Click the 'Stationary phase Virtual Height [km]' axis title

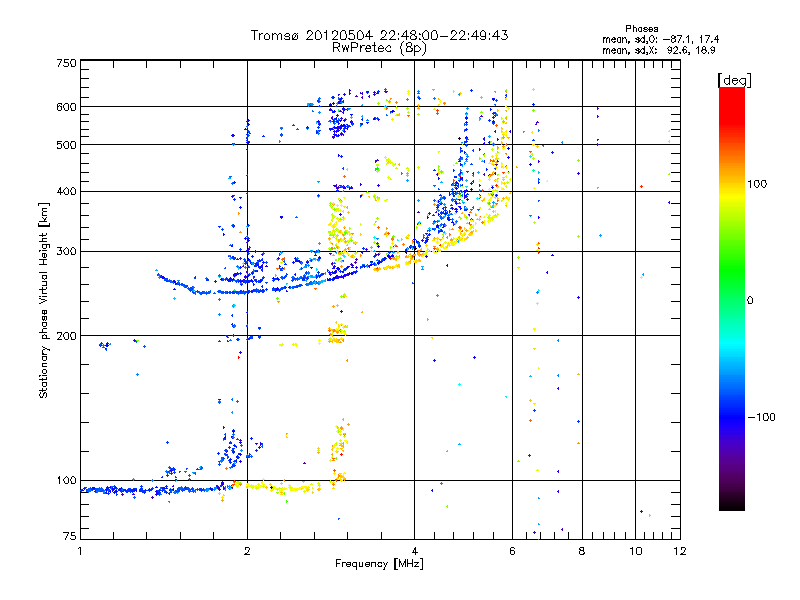click(x=44, y=300)
